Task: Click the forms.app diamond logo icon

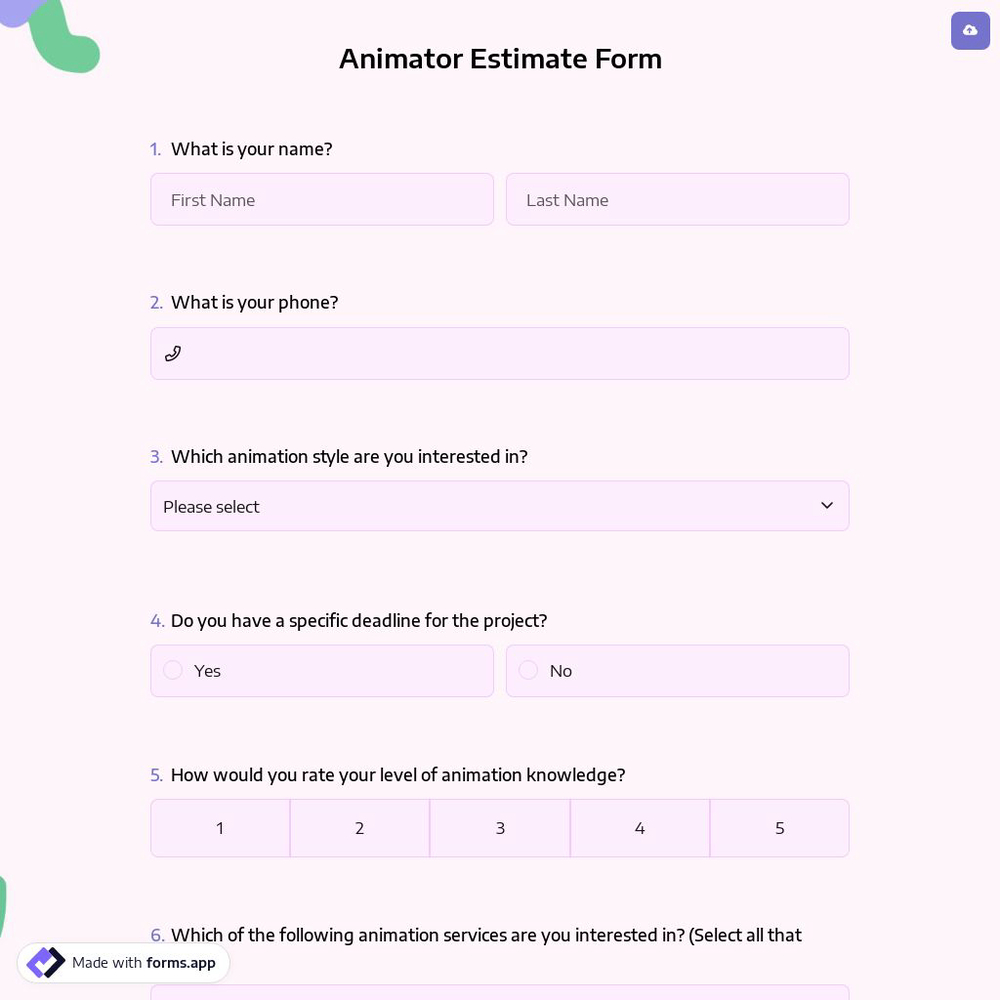Action: pos(46,962)
